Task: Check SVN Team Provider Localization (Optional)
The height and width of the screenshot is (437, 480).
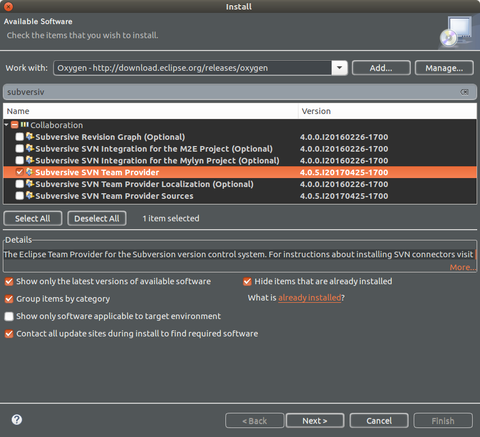Action: (x=20, y=184)
